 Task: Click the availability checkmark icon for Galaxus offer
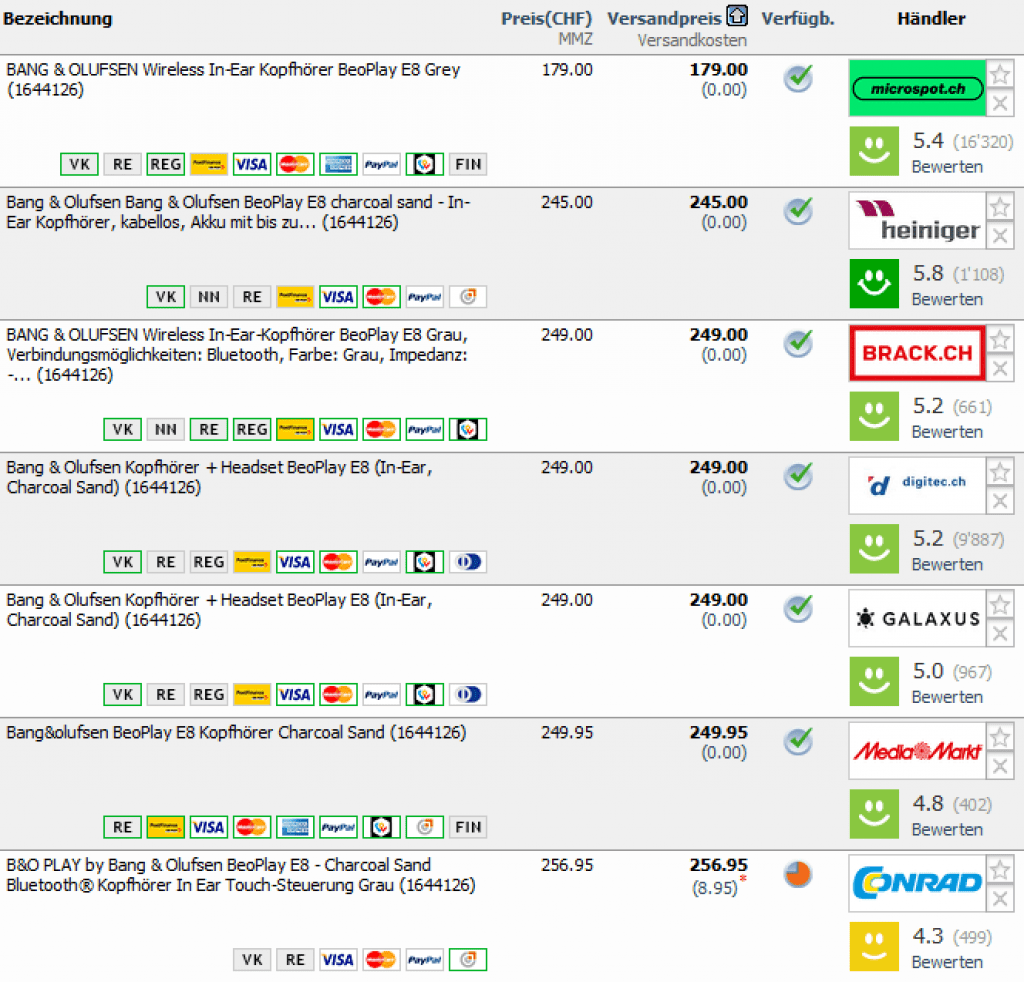(798, 608)
